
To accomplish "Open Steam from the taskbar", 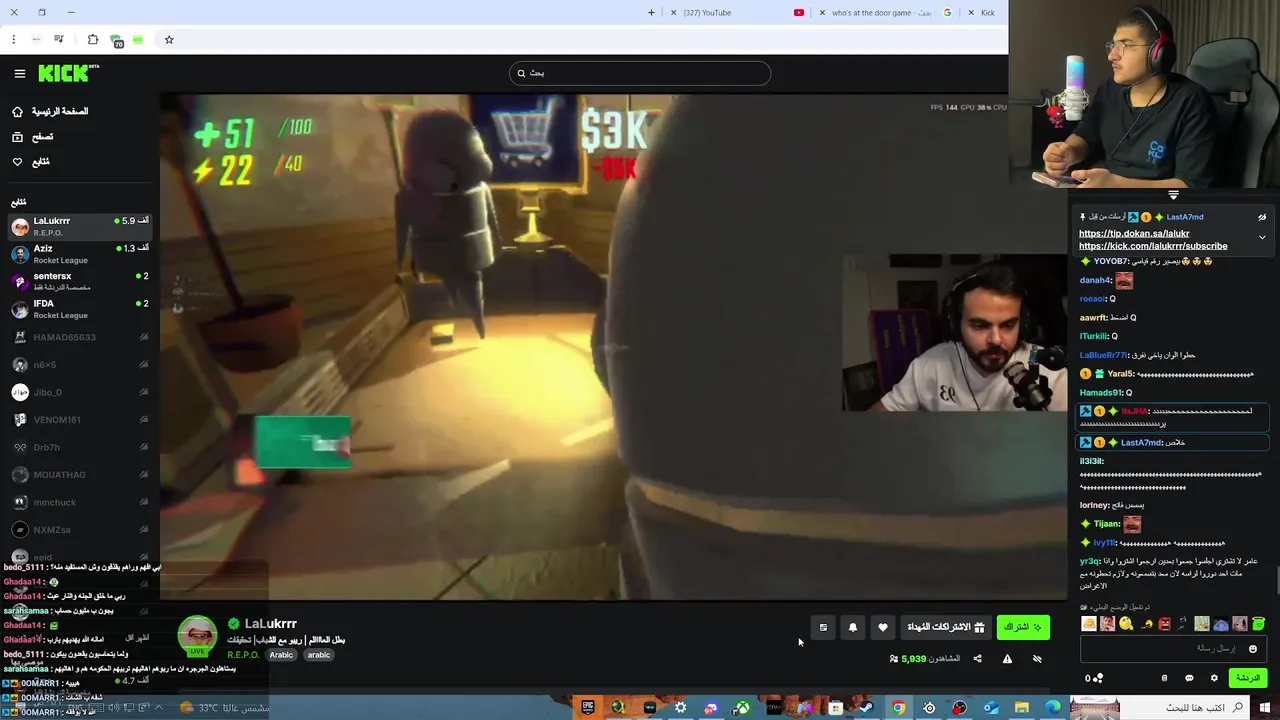I will point(867,708).
